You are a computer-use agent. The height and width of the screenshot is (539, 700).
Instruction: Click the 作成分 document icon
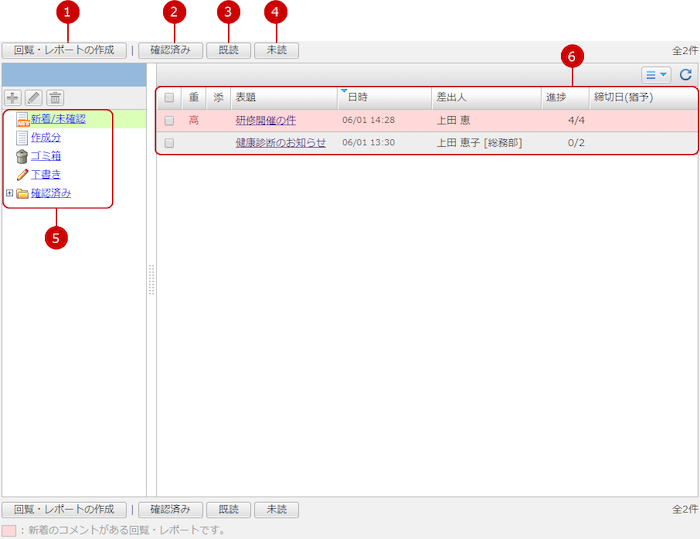click(22, 138)
